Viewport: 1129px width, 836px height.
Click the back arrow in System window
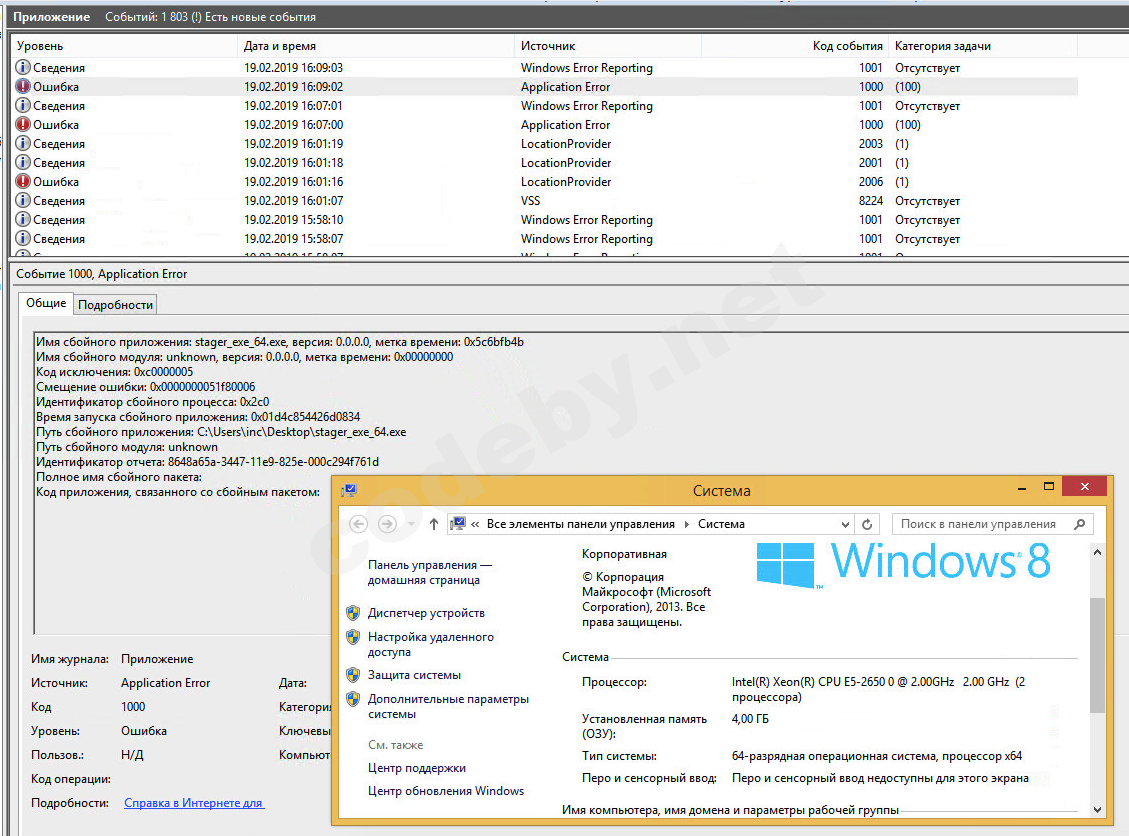click(359, 524)
